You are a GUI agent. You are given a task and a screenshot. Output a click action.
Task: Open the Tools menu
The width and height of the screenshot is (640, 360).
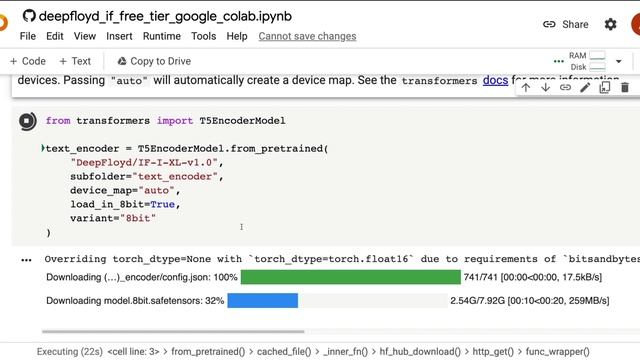(x=203, y=36)
